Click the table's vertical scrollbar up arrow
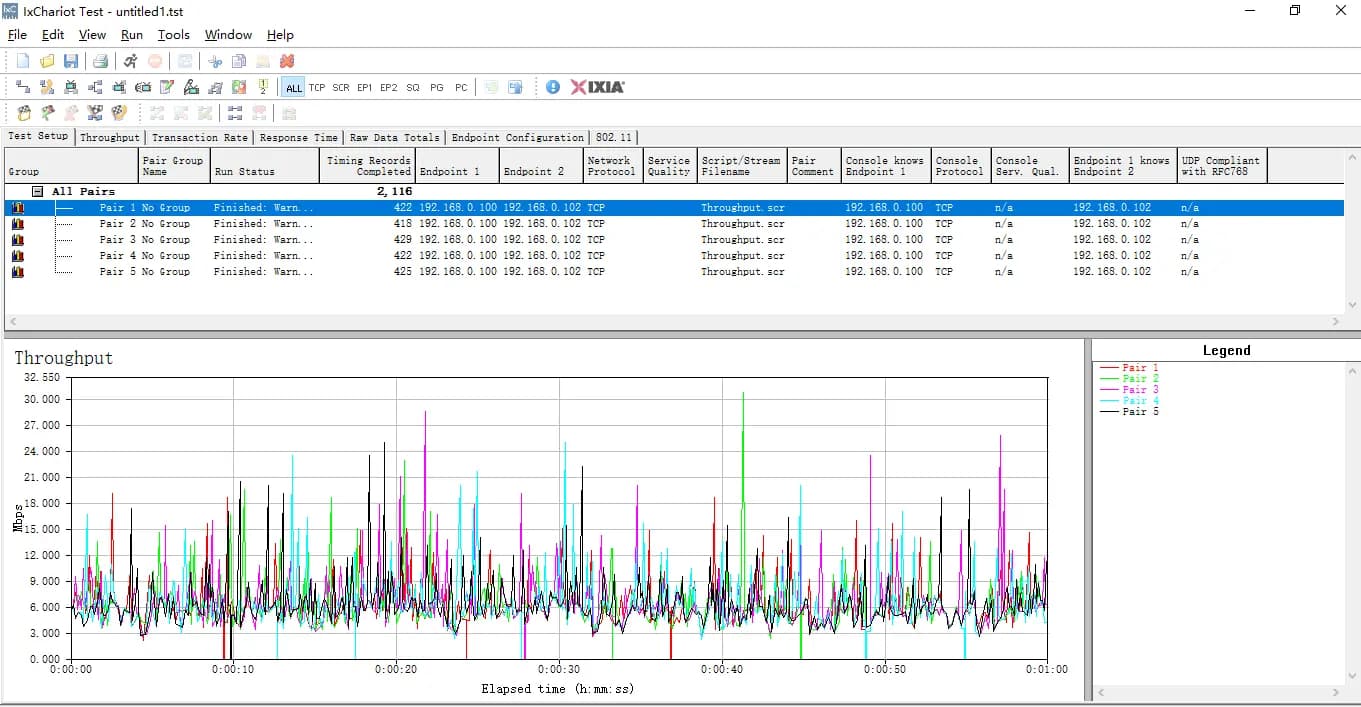 (1352, 157)
